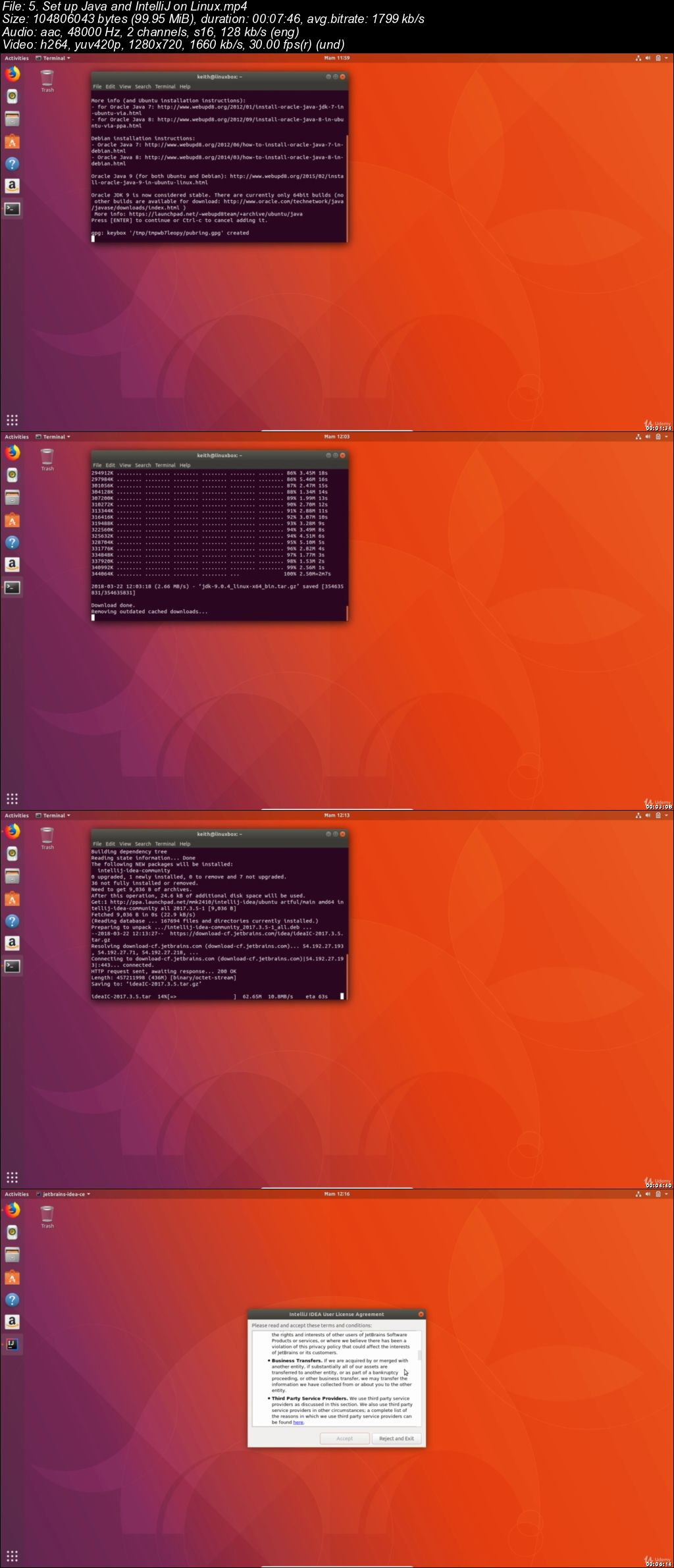Expand the system menu arrow in the 11:59 frame
This screenshot has height=1568, width=674.
tap(666, 58)
